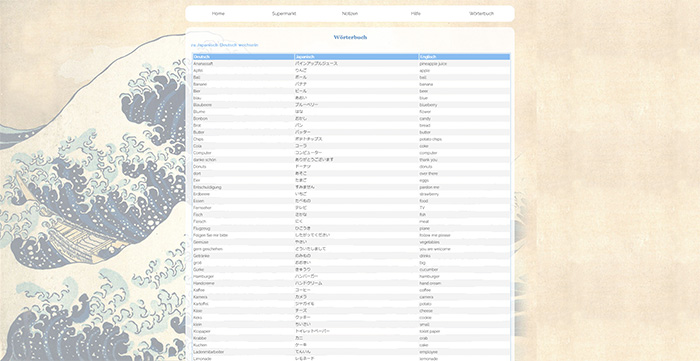Open the Wörterbuch navigation item

point(481,13)
